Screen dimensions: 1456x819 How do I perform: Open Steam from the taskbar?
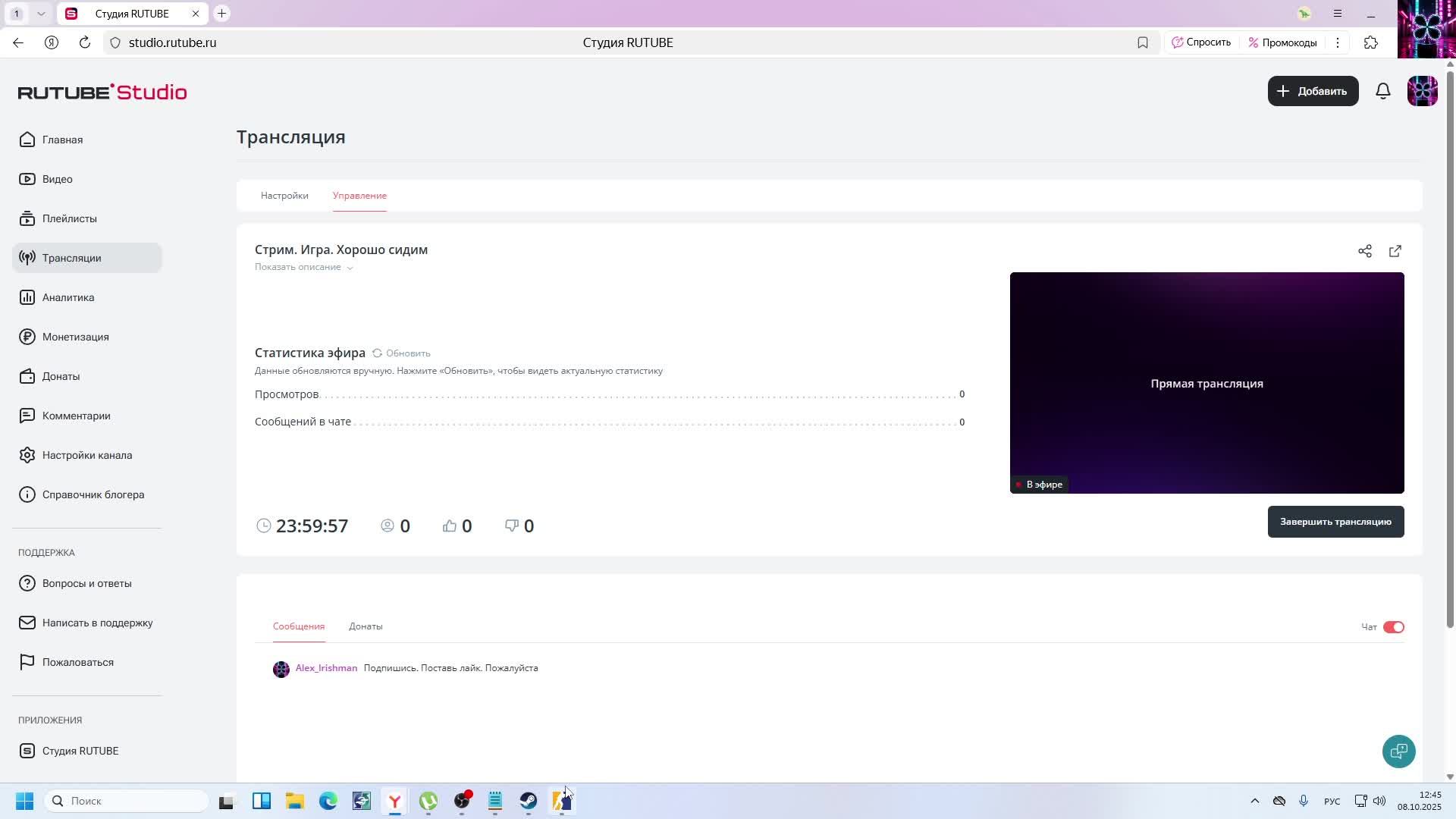tap(529, 801)
